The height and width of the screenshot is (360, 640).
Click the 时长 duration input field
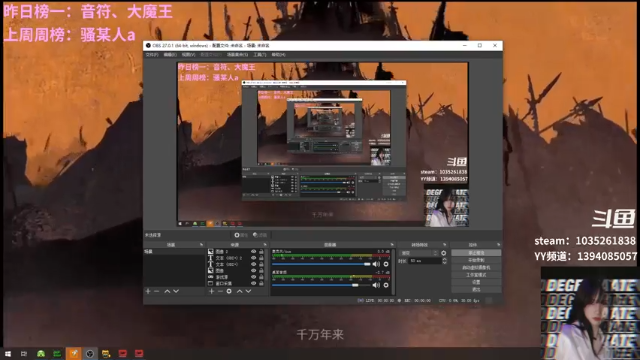point(424,261)
